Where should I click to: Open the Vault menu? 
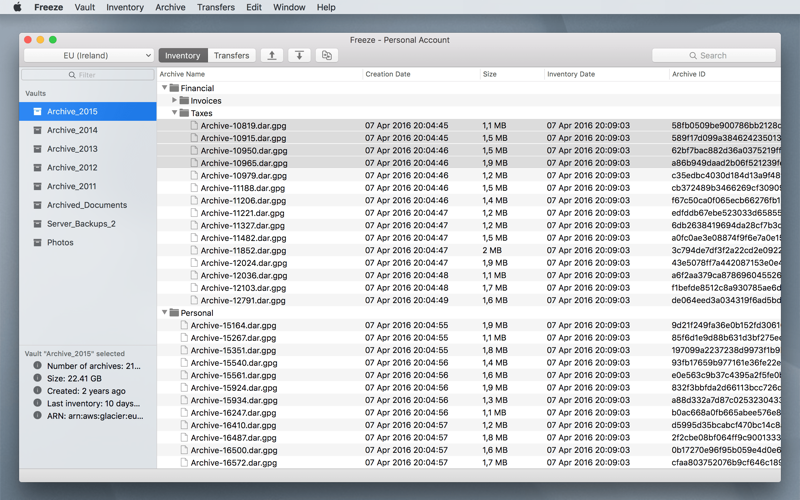pyautogui.click(x=85, y=7)
